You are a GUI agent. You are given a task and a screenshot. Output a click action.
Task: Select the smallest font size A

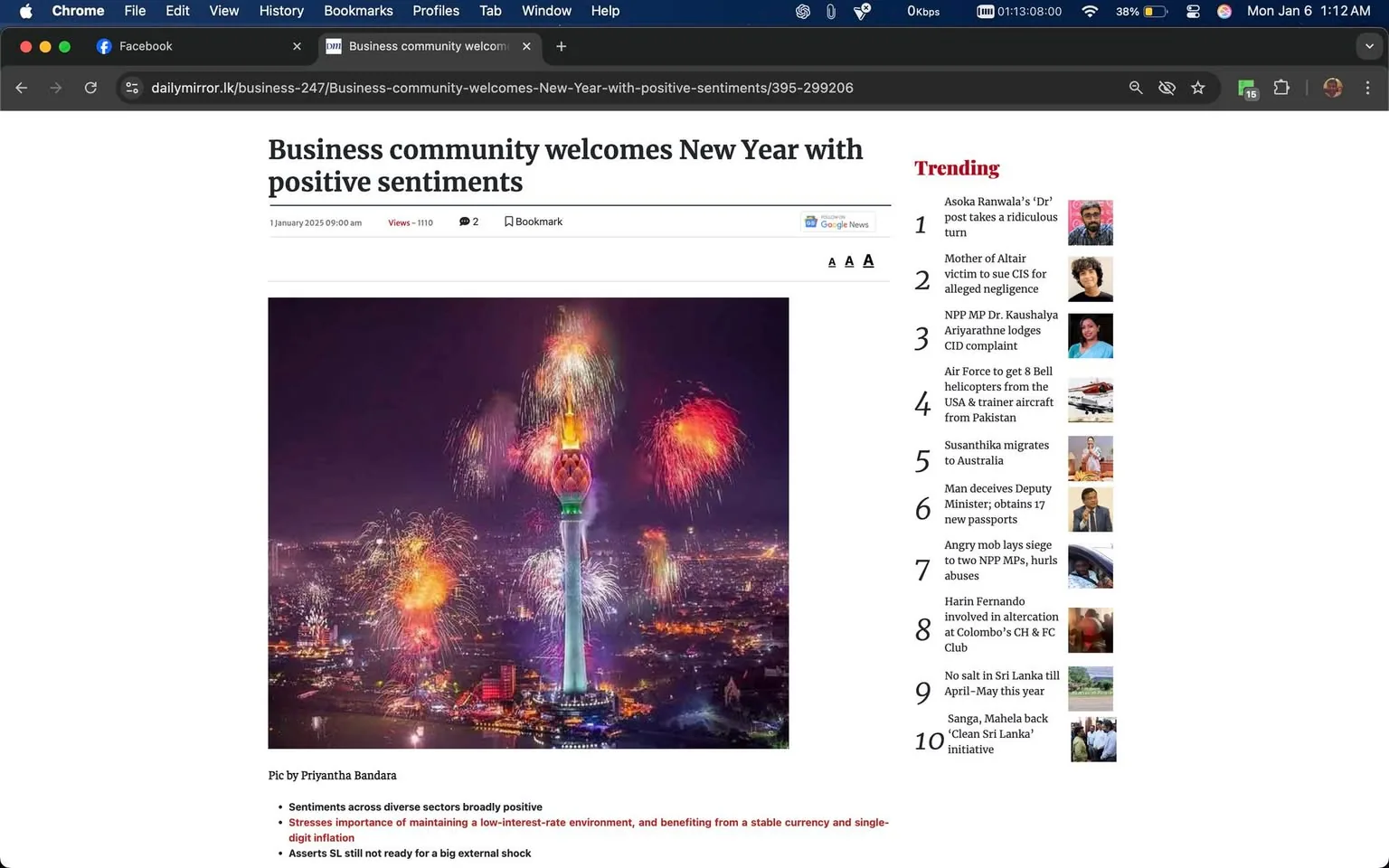click(832, 262)
